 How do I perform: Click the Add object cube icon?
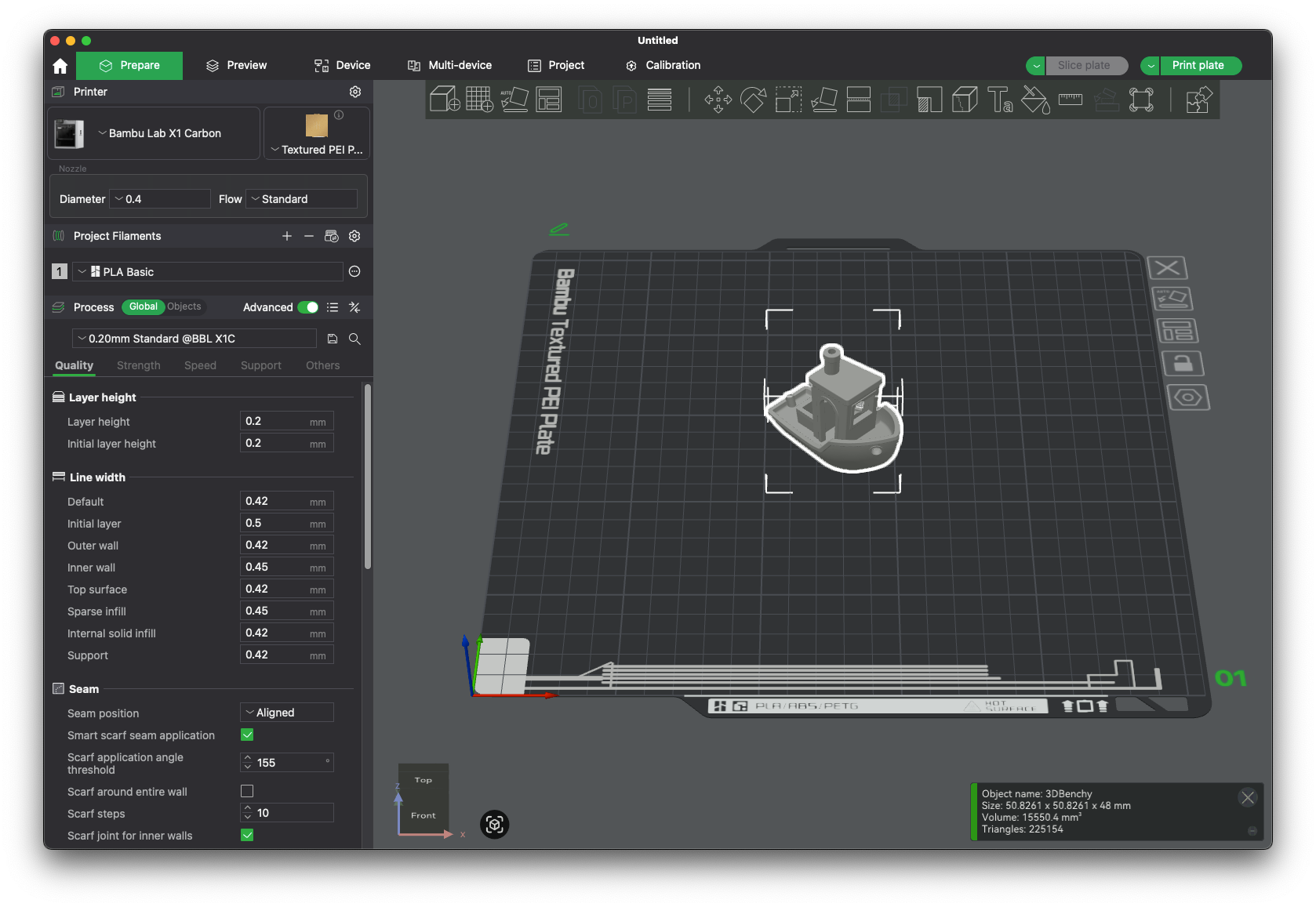pyautogui.click(x=445, y=100)
